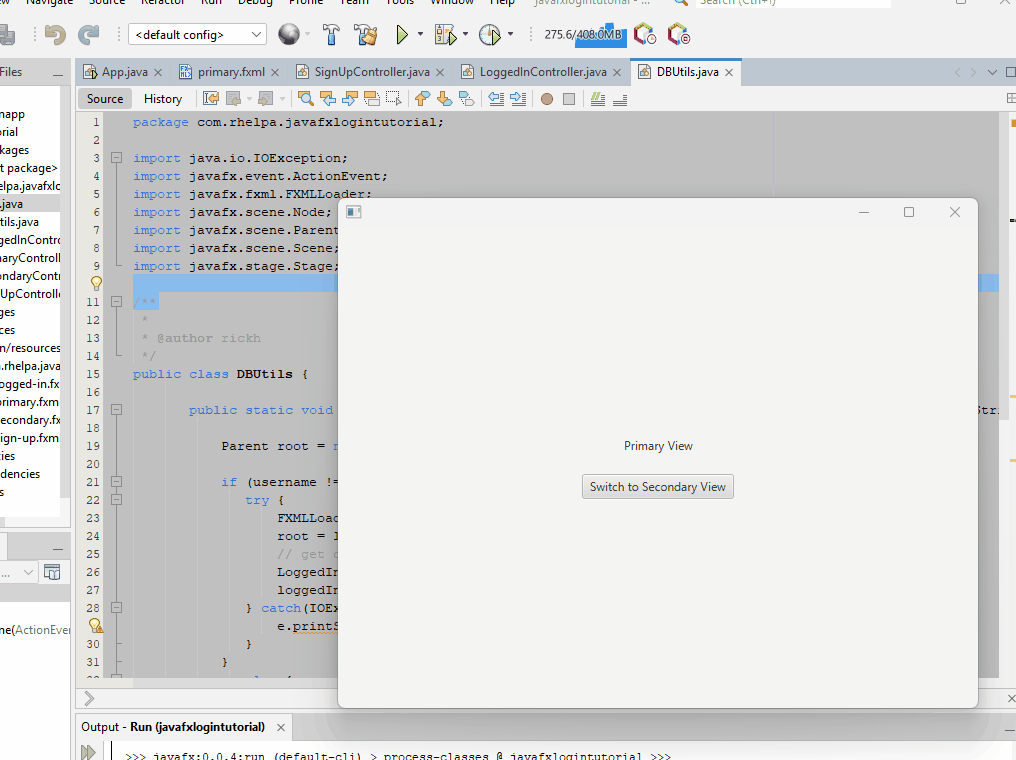Click Find Next Occurrence icon

tap(350, 98)
